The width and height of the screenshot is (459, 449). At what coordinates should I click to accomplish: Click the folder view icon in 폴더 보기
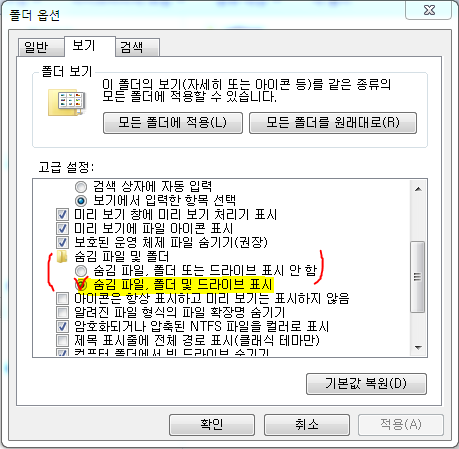[x=67, y=102]
